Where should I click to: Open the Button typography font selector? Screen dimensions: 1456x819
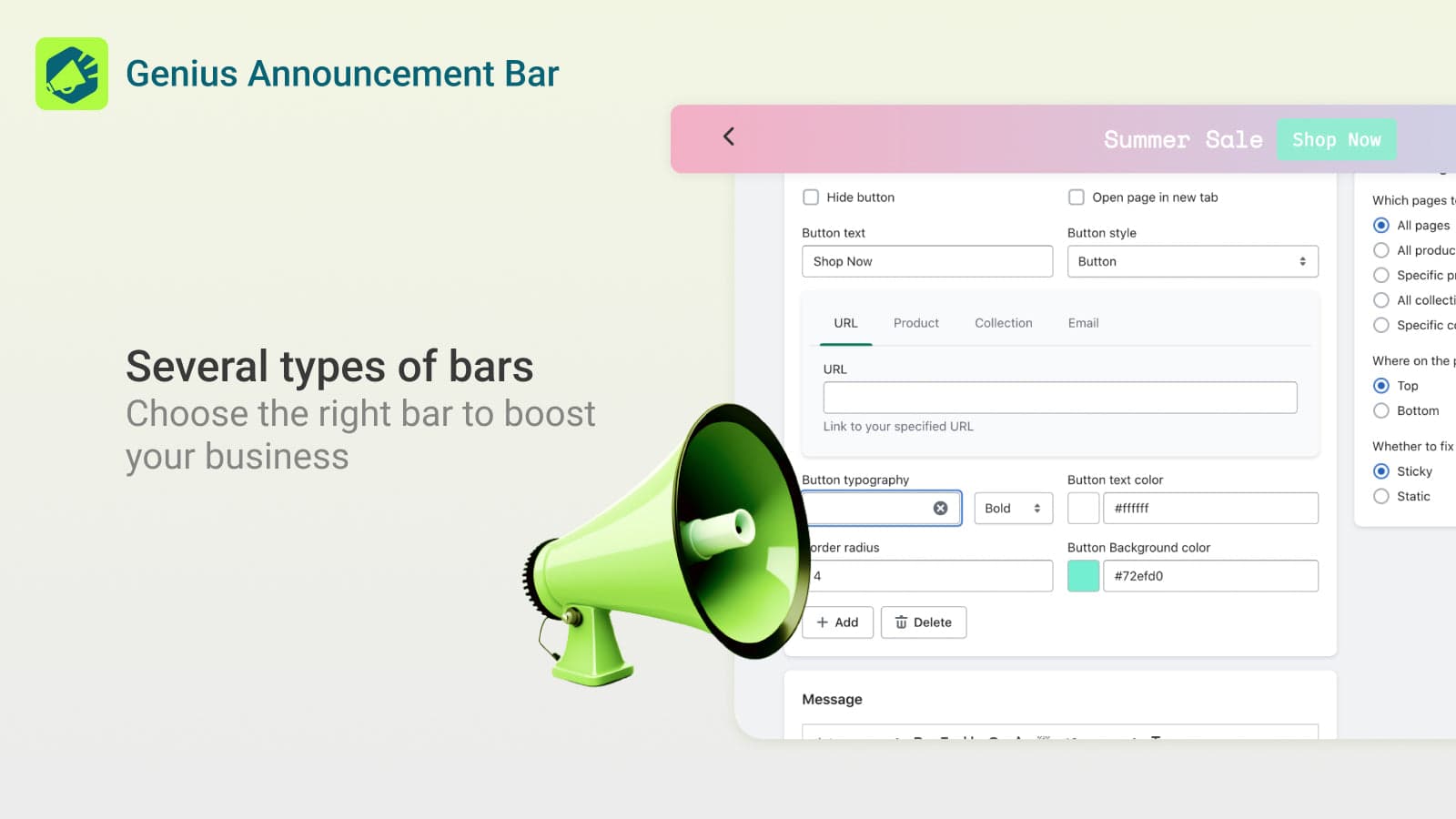(869, 509)
